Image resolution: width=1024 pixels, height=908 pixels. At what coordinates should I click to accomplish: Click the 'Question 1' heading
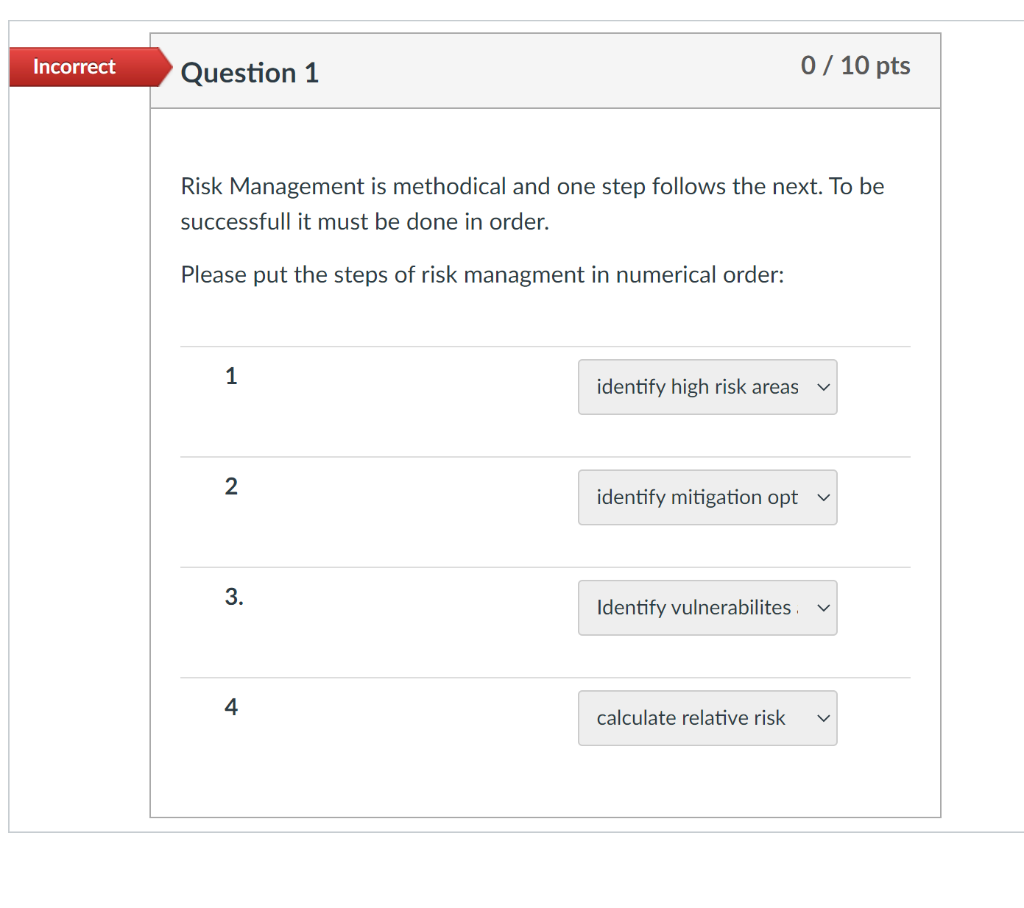249,72
